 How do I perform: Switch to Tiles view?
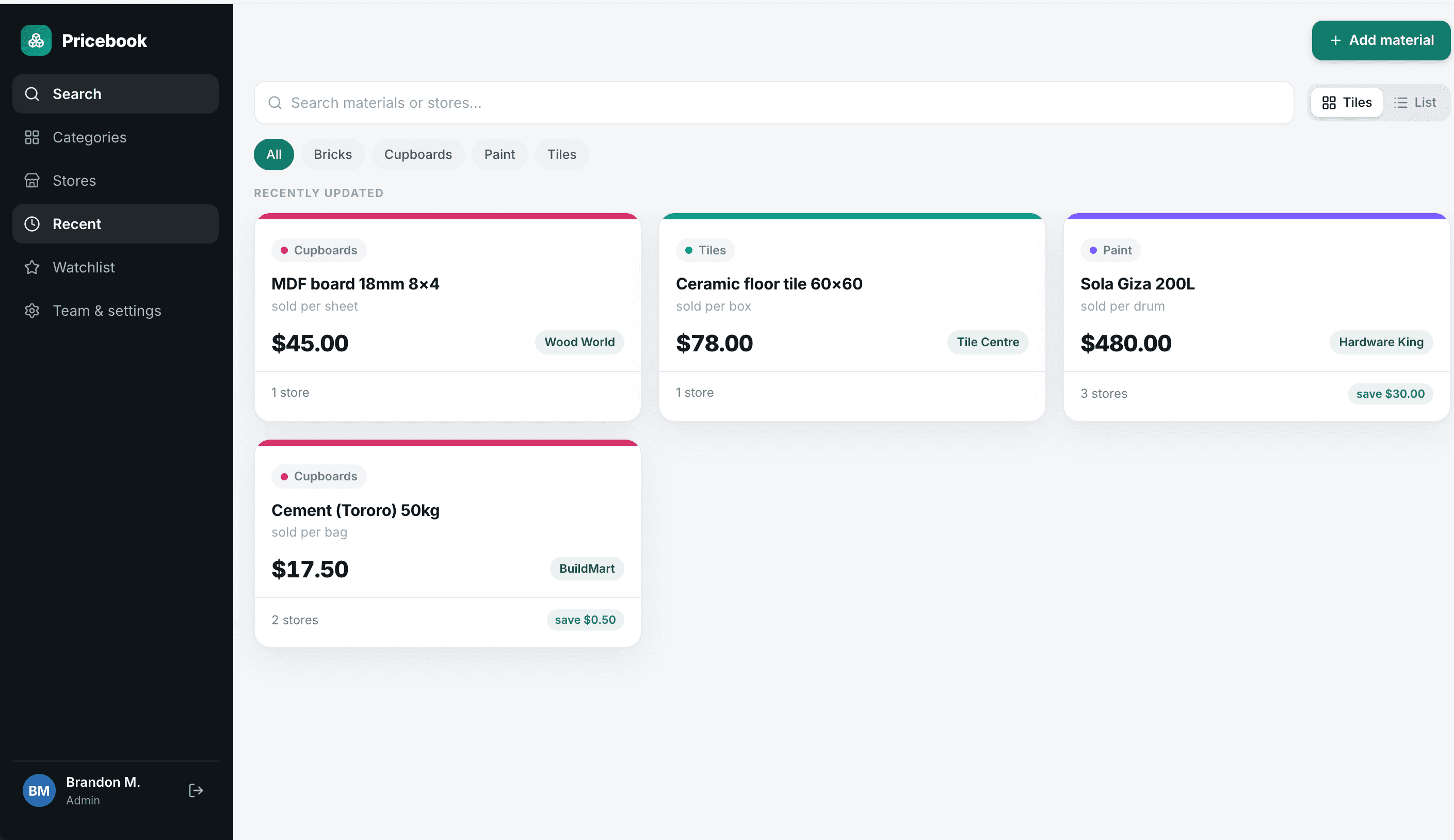(x=1347, y=103)
